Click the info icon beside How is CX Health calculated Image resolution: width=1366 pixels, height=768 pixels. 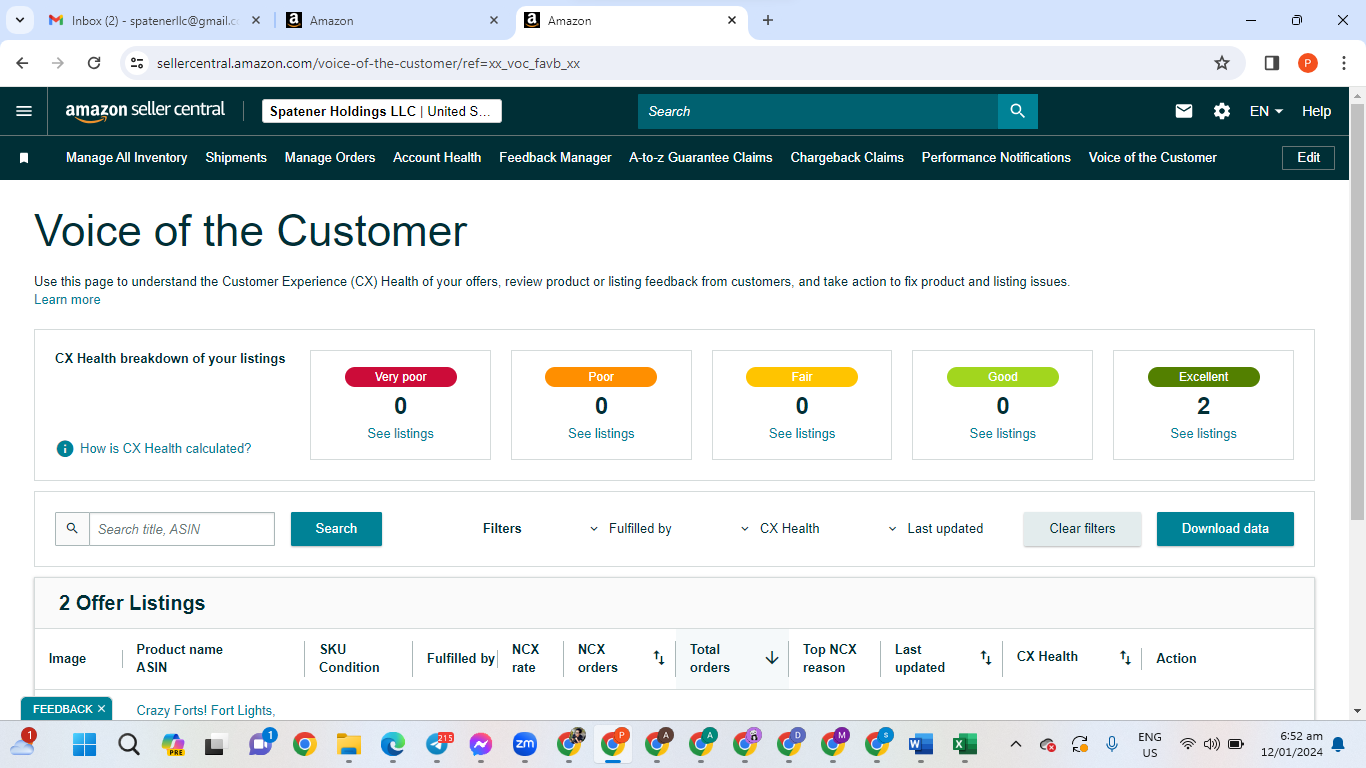pos(65,448)
